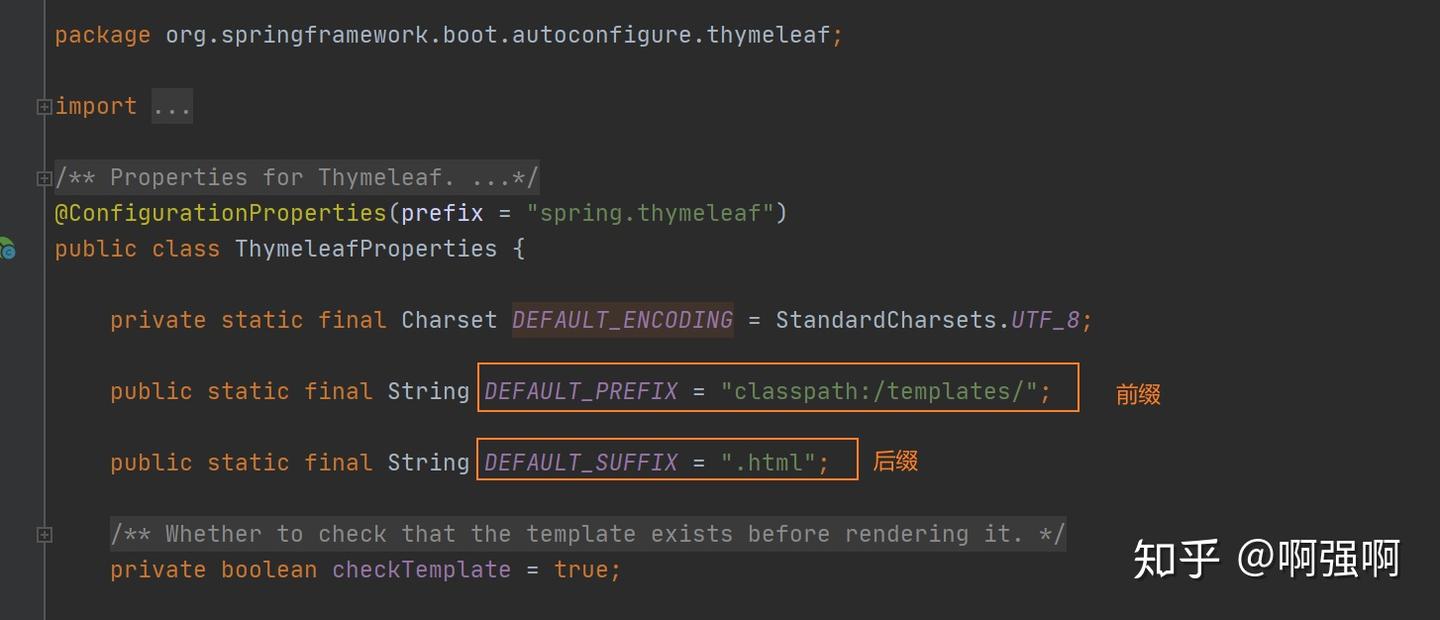The image size is (1440, 620).
Task: Select the @ConfigurationProperties annotation
Action: [220, 213]
